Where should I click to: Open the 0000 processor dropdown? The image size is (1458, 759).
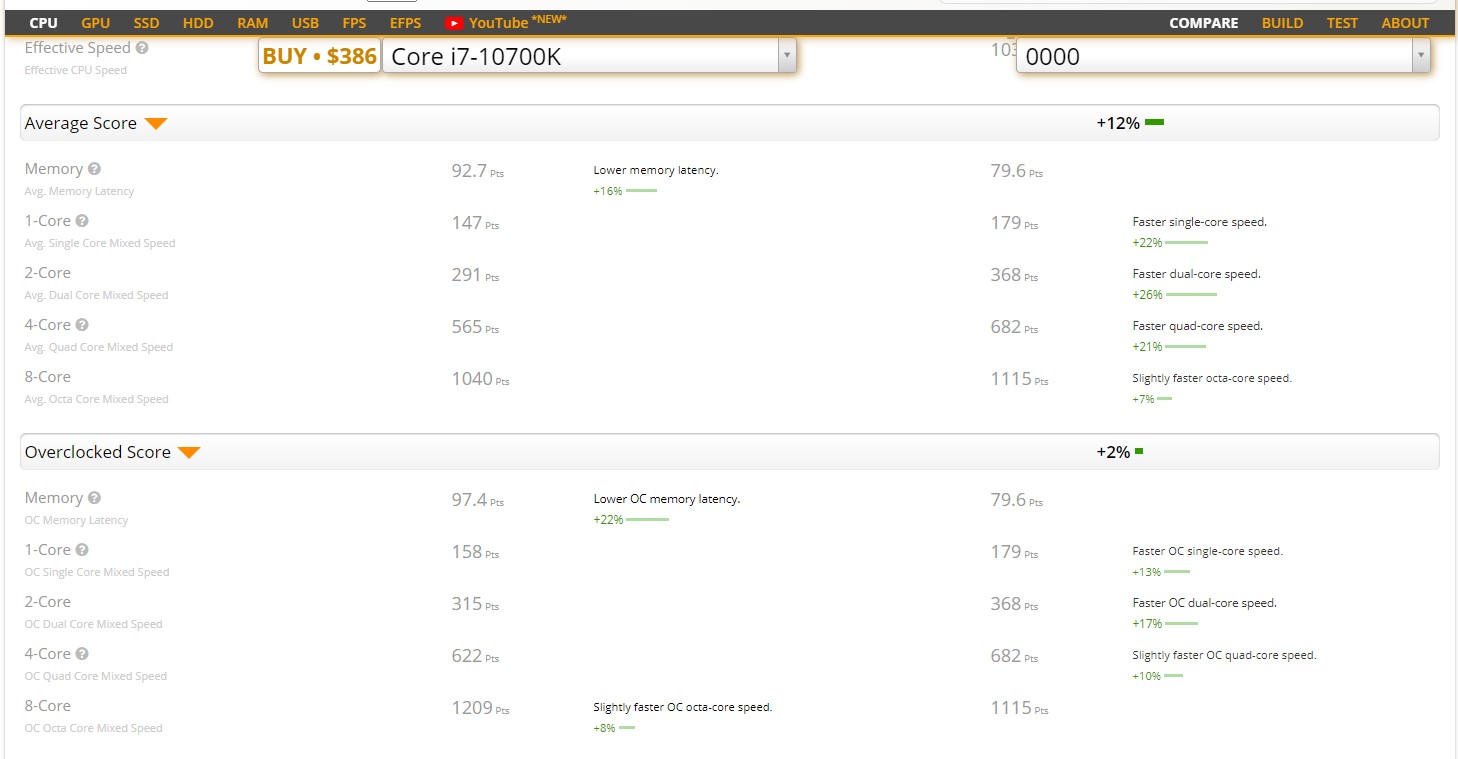tap(1223, 56)
